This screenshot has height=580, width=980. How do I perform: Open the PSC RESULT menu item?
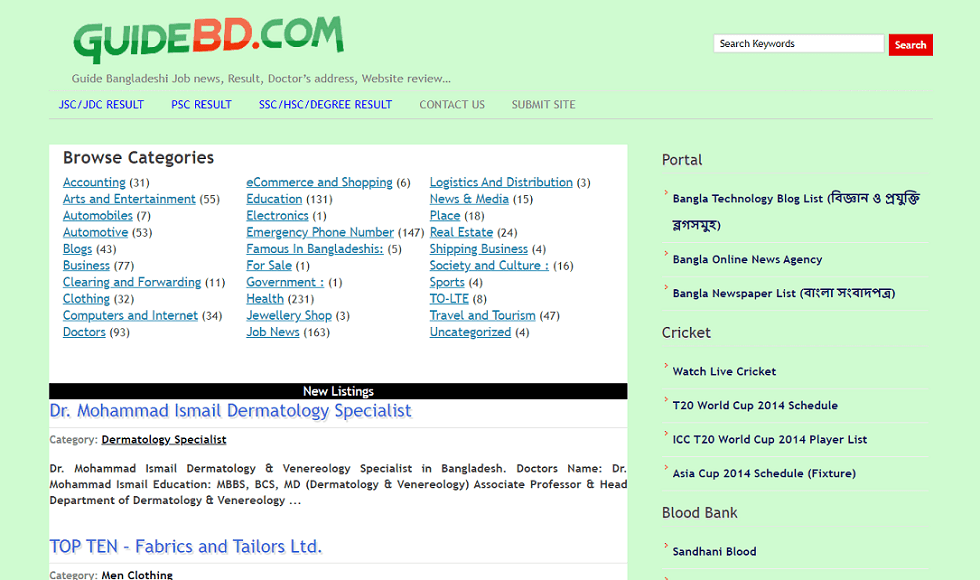[201, 104]
